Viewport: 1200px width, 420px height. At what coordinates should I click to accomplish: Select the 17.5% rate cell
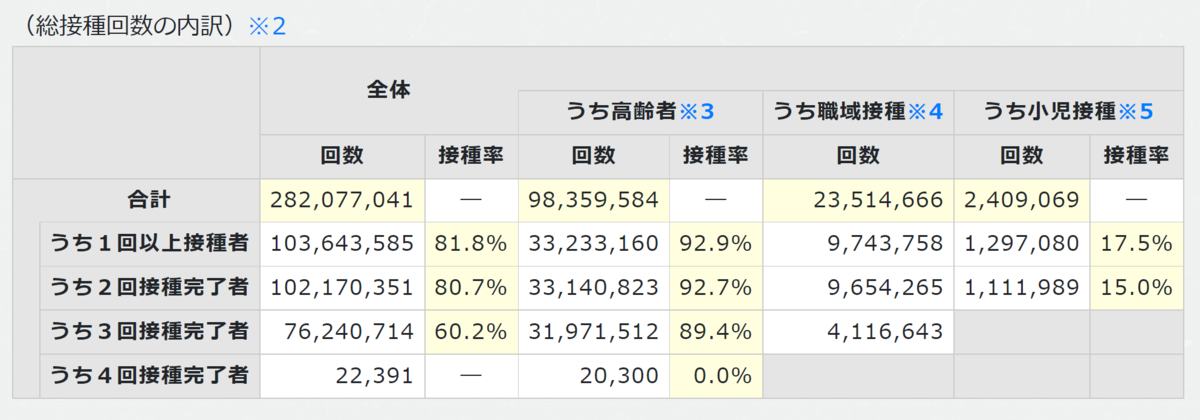pyautogui.click(x=1136, y=244)
